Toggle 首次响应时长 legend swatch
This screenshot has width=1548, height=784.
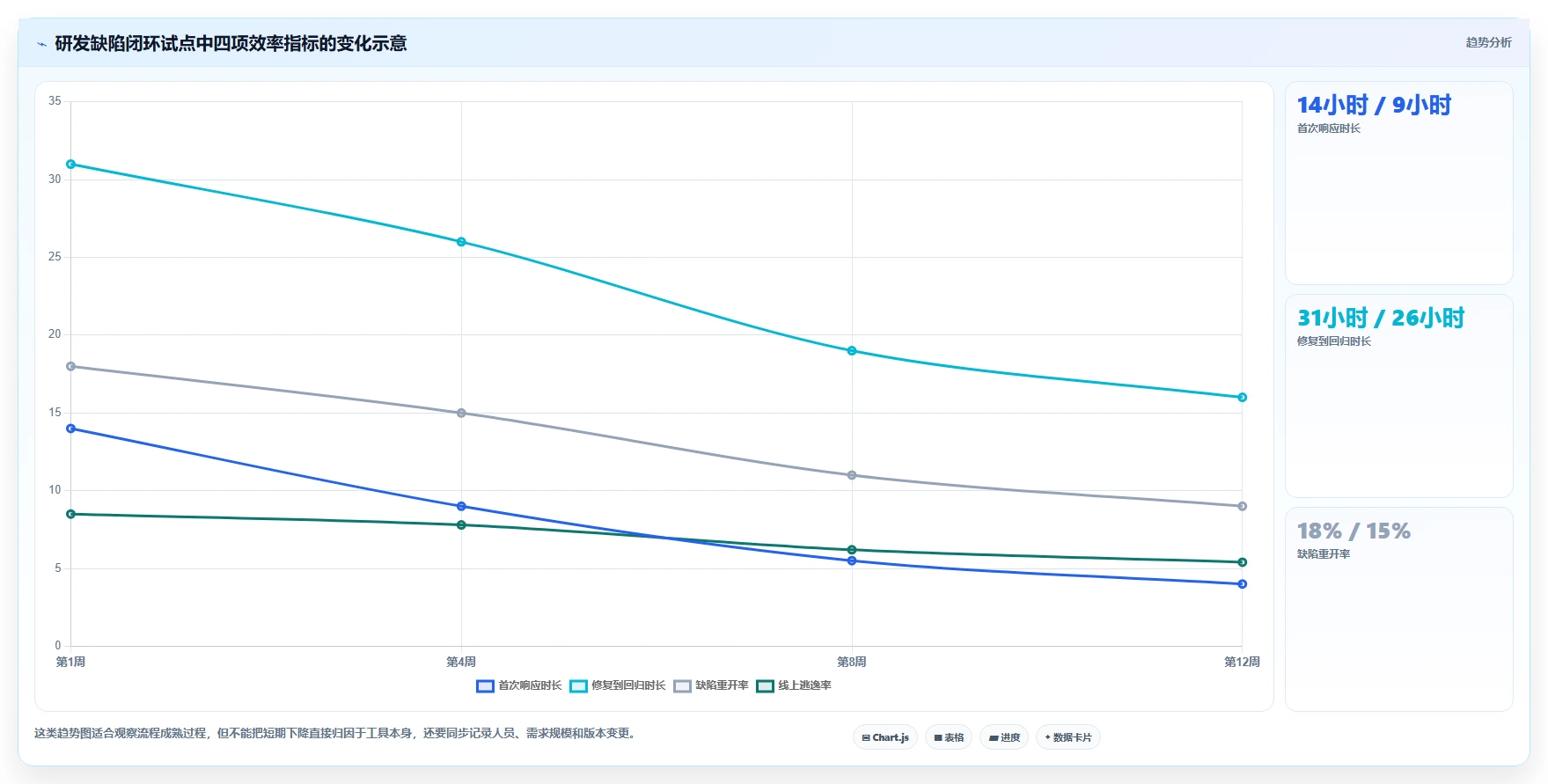pyautogui.click(x=485, y=686)
